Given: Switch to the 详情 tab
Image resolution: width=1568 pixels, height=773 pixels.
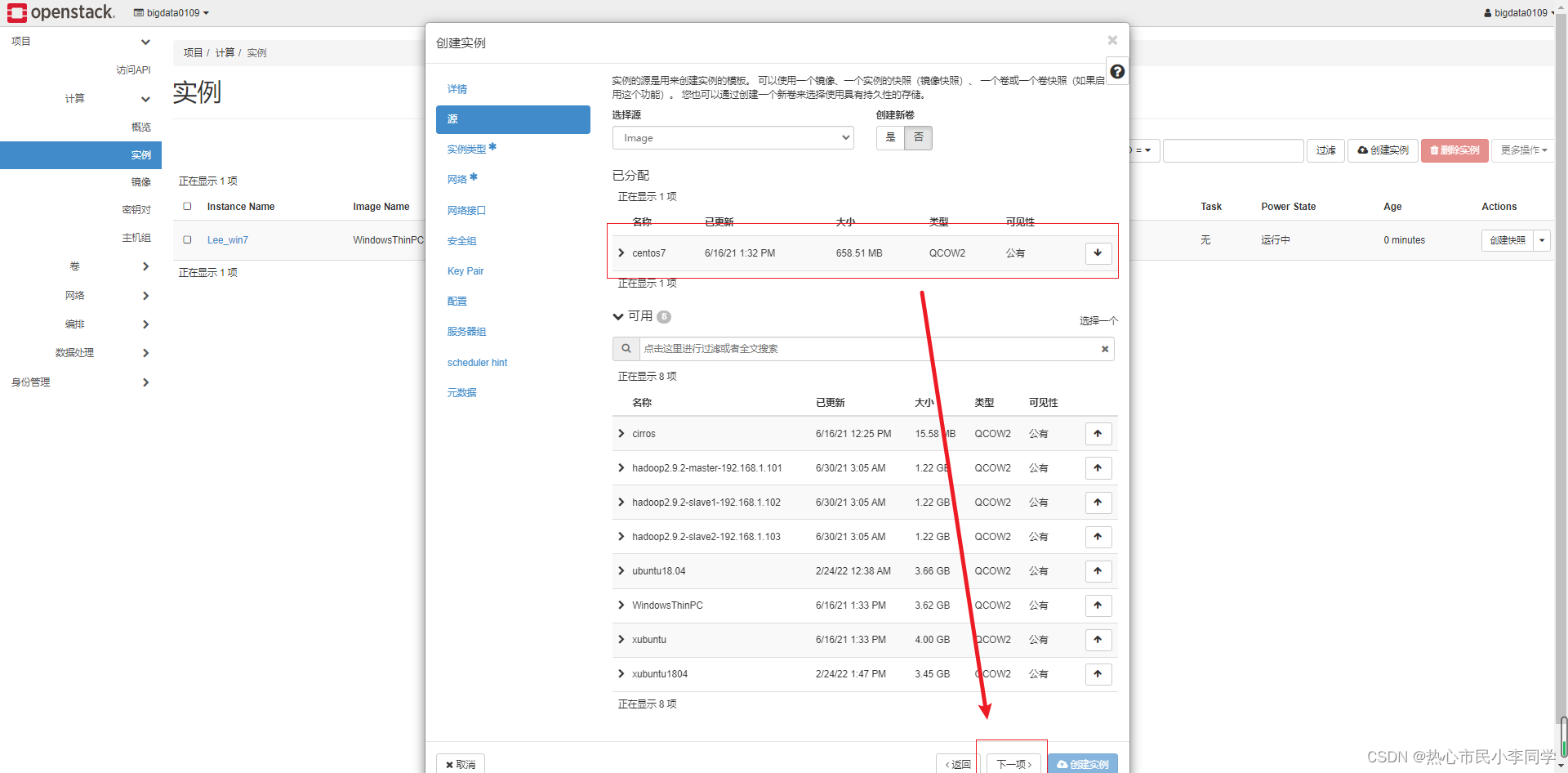Looking at the screenshot, I should [457, 89].
